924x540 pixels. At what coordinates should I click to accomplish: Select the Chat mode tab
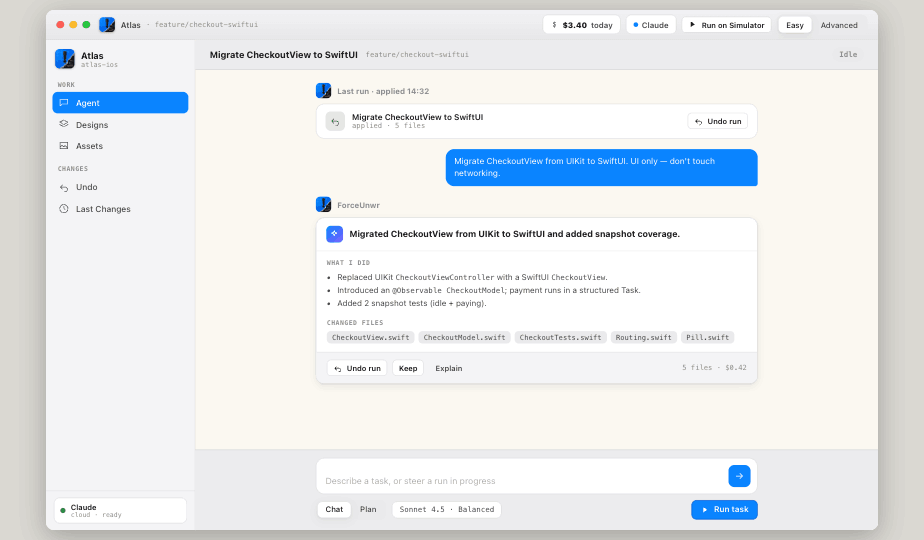[334, 509]
